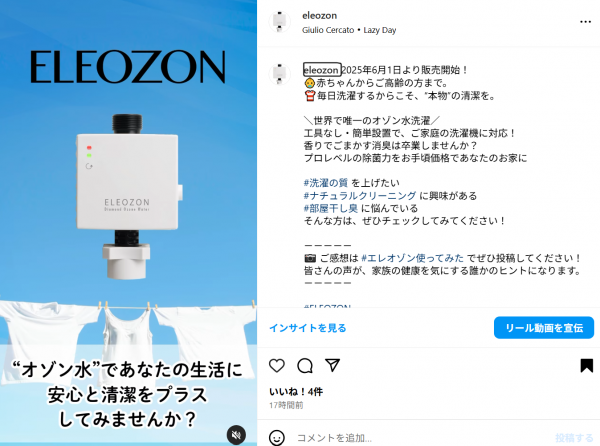This screenshot has width=600, height=446.
Task: Open Giulio Cercato Lazy Day audio link
Action: pos(349,30)
